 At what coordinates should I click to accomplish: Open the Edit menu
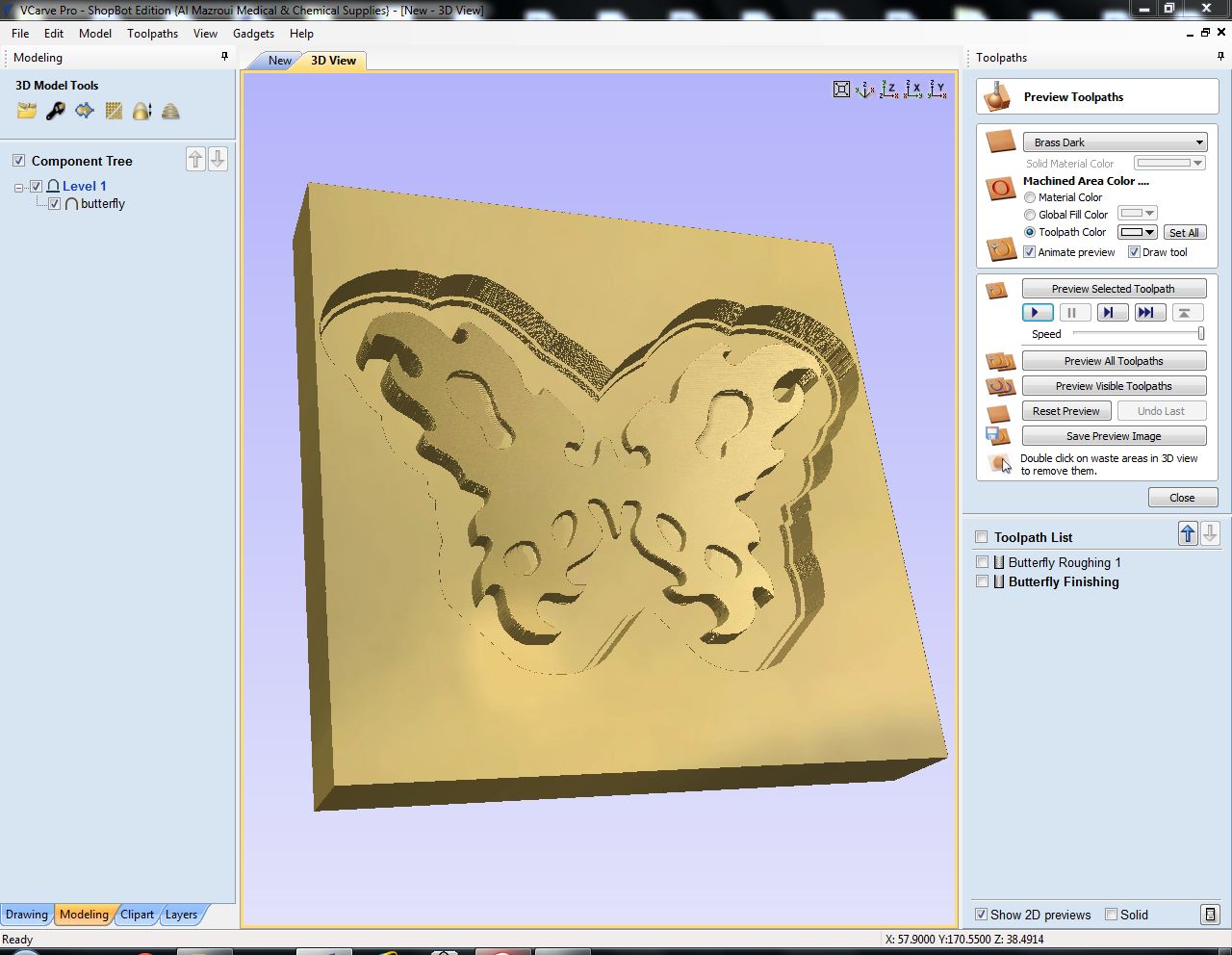[x=54, y=33]
